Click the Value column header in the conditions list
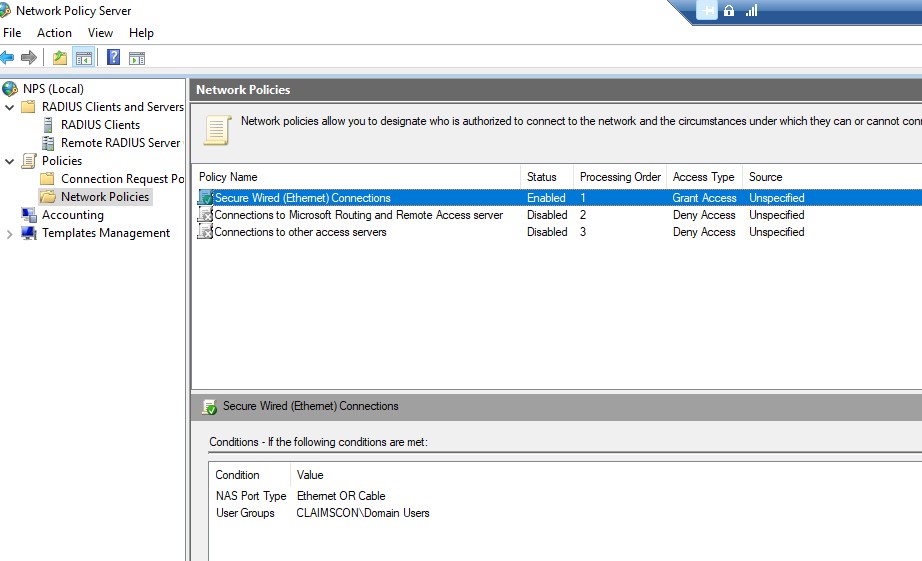The height and width of the screenshot is (561, 922). point(310,475)
